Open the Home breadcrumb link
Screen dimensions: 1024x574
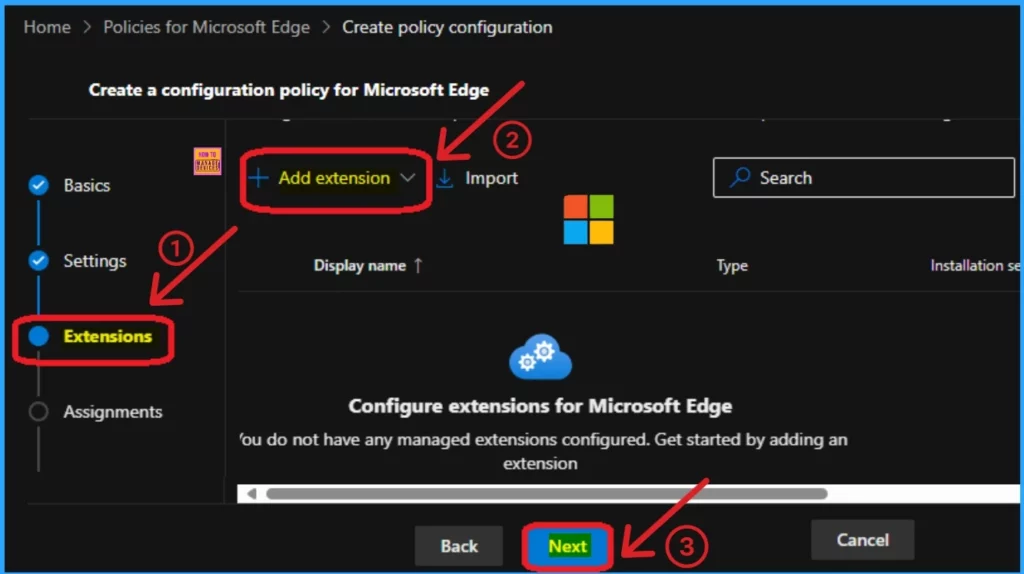pos(47,27)
